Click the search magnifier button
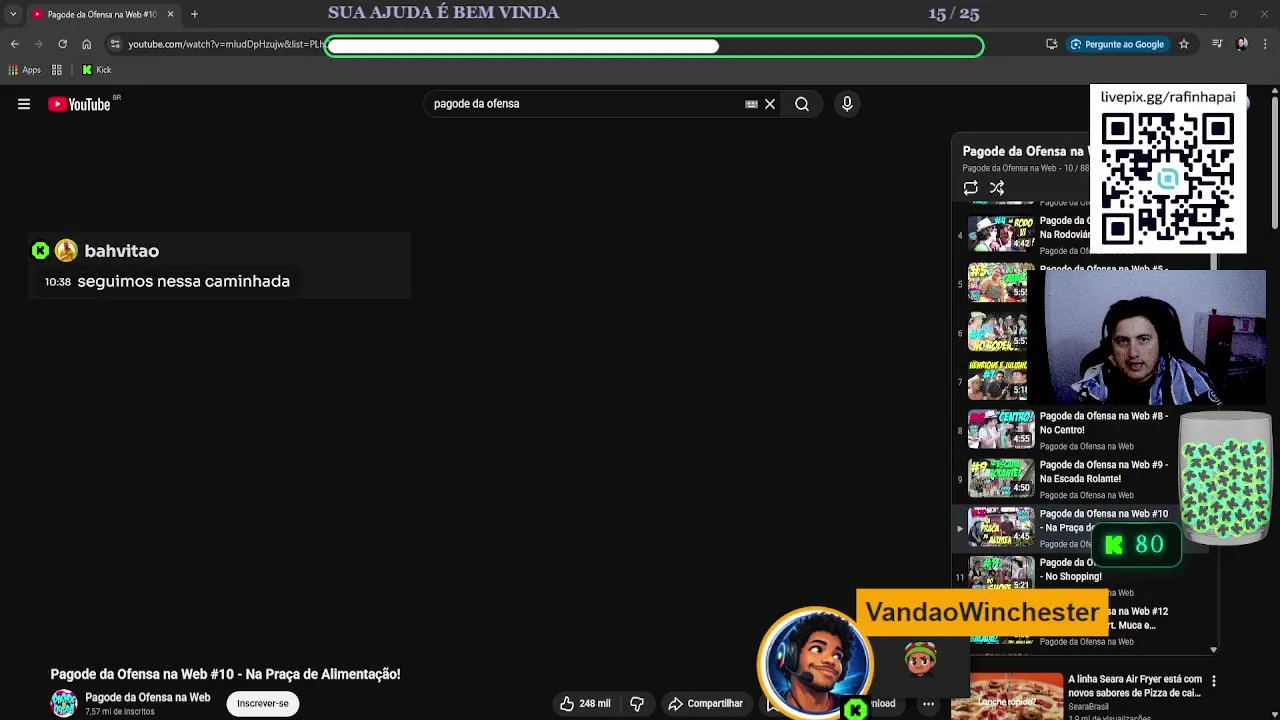 (x=802, y=104)
